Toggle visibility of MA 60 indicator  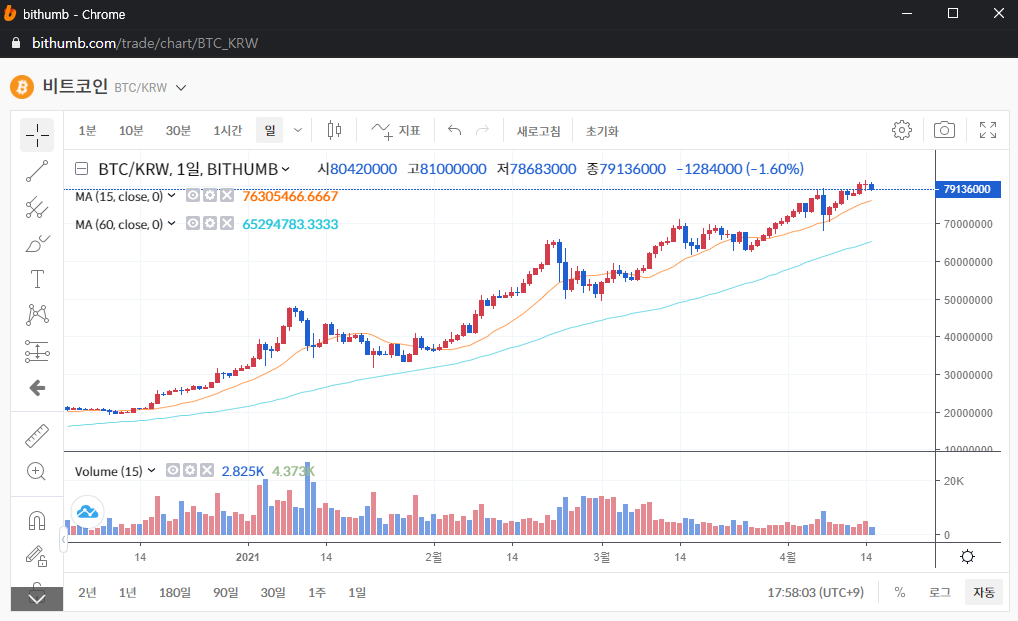click(193, 223)
